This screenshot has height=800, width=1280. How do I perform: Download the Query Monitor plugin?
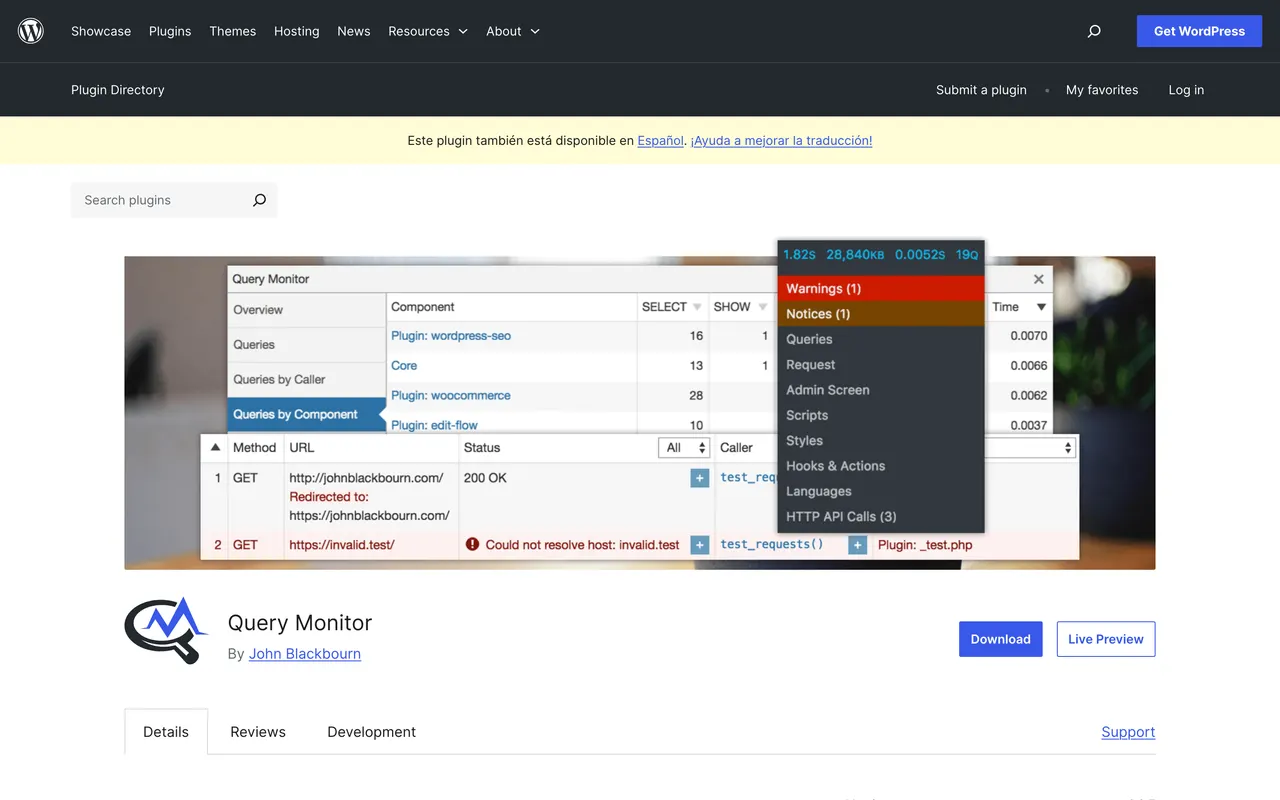[1001, 639]
